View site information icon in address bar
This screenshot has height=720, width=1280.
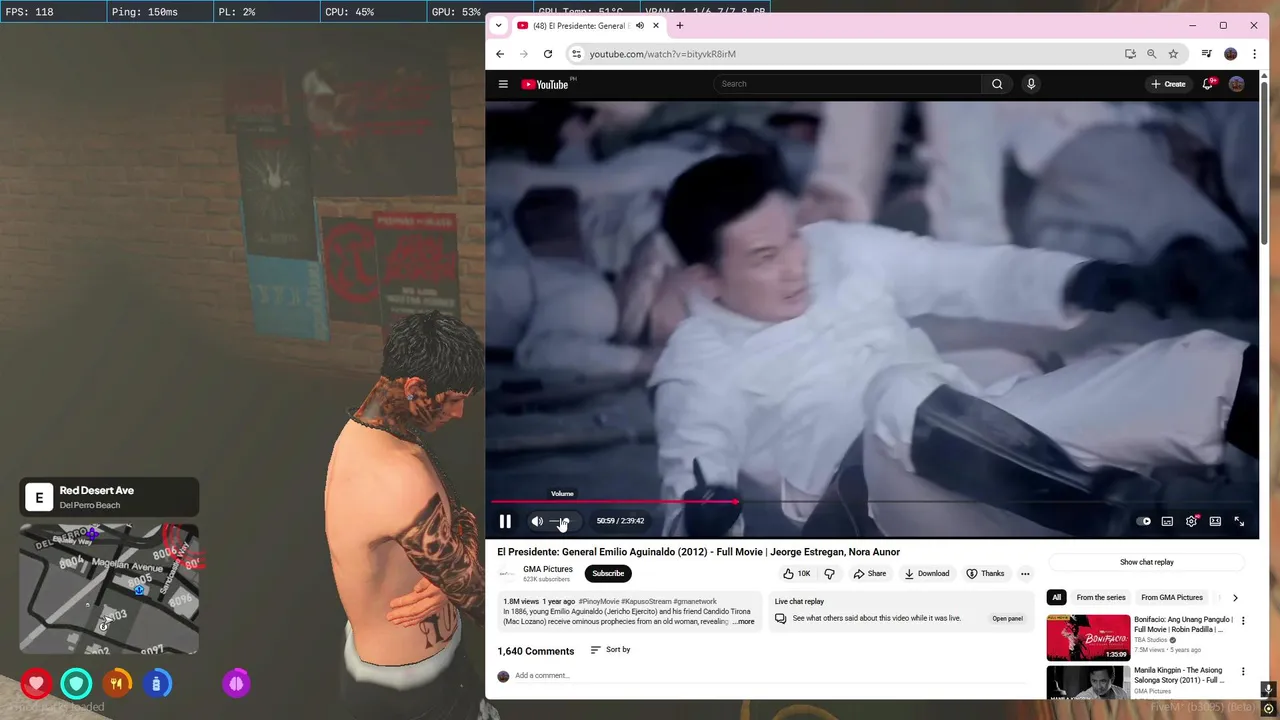(x=576, y=54)
